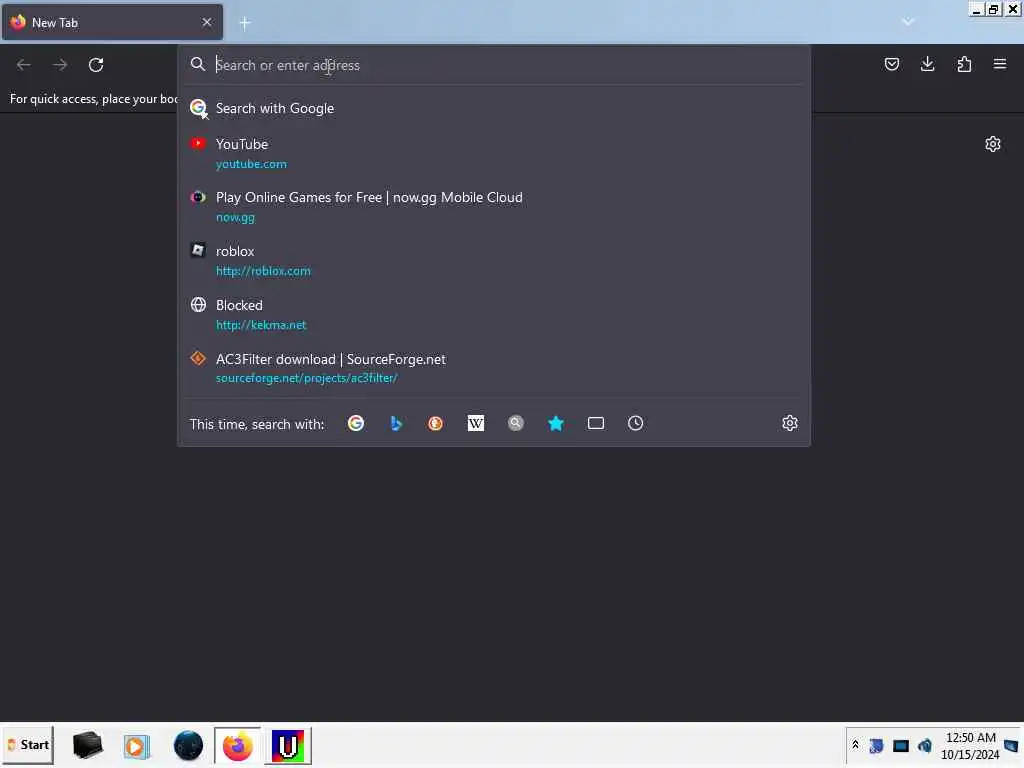Screen dimensions: 1024x768
Task: Open black box app in taskbar
Action: point(88,745)
